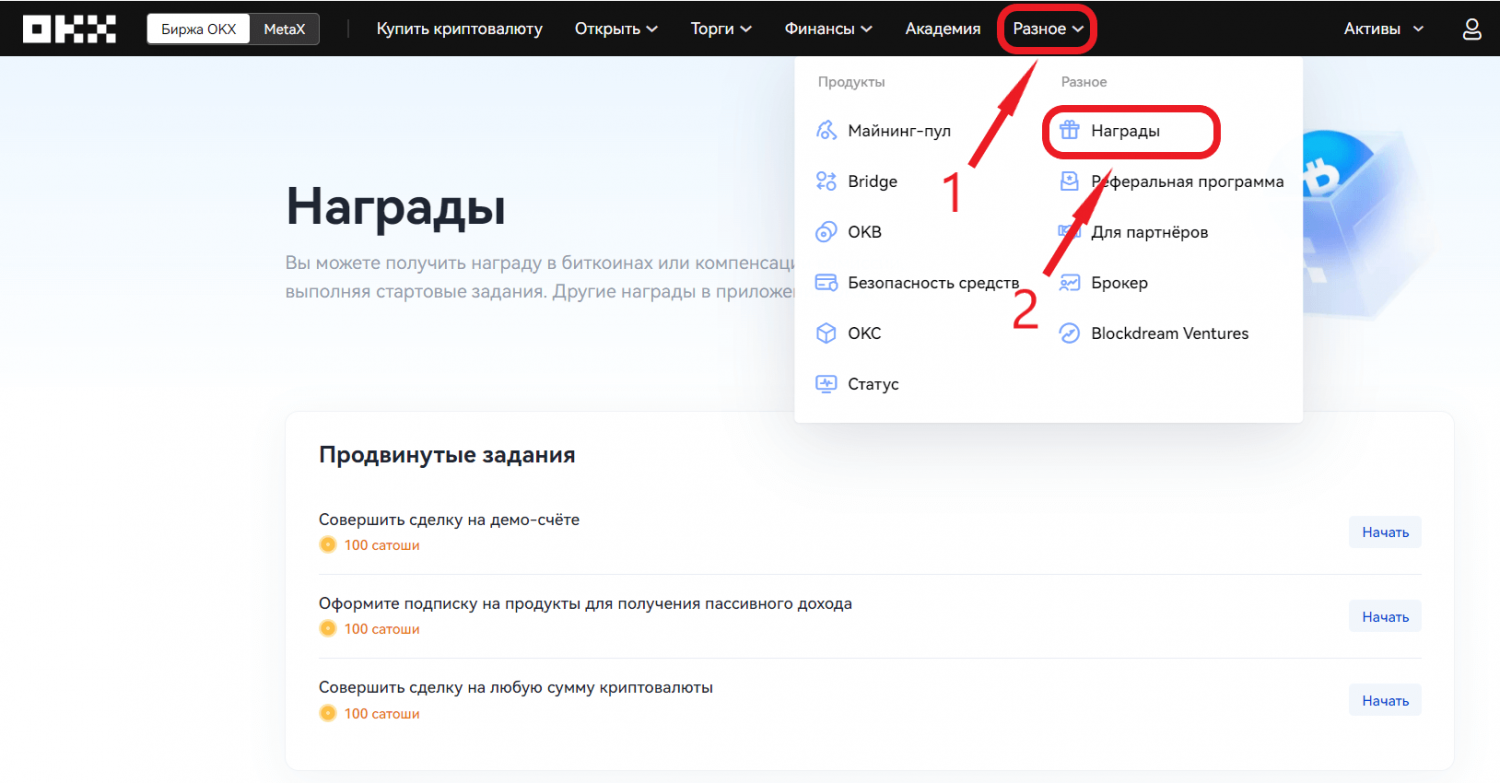Select Безопасность средств menu item

pyautogui.click(x=917, y=283)
